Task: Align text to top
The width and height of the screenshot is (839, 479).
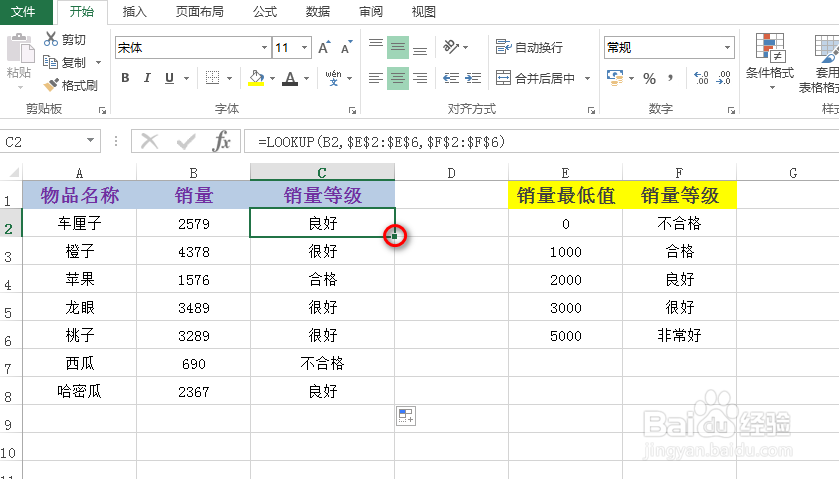Action: pos(376,47)
